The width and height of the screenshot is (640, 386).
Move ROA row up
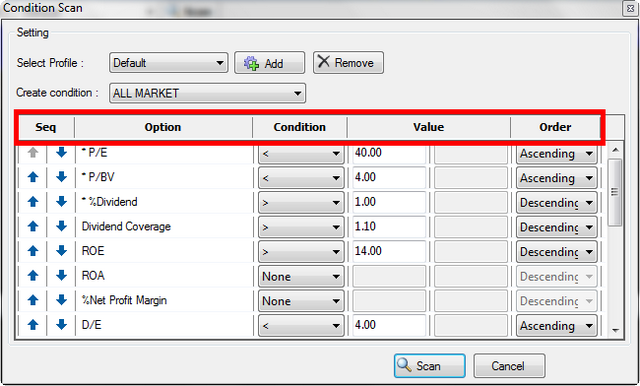(33, 276)
